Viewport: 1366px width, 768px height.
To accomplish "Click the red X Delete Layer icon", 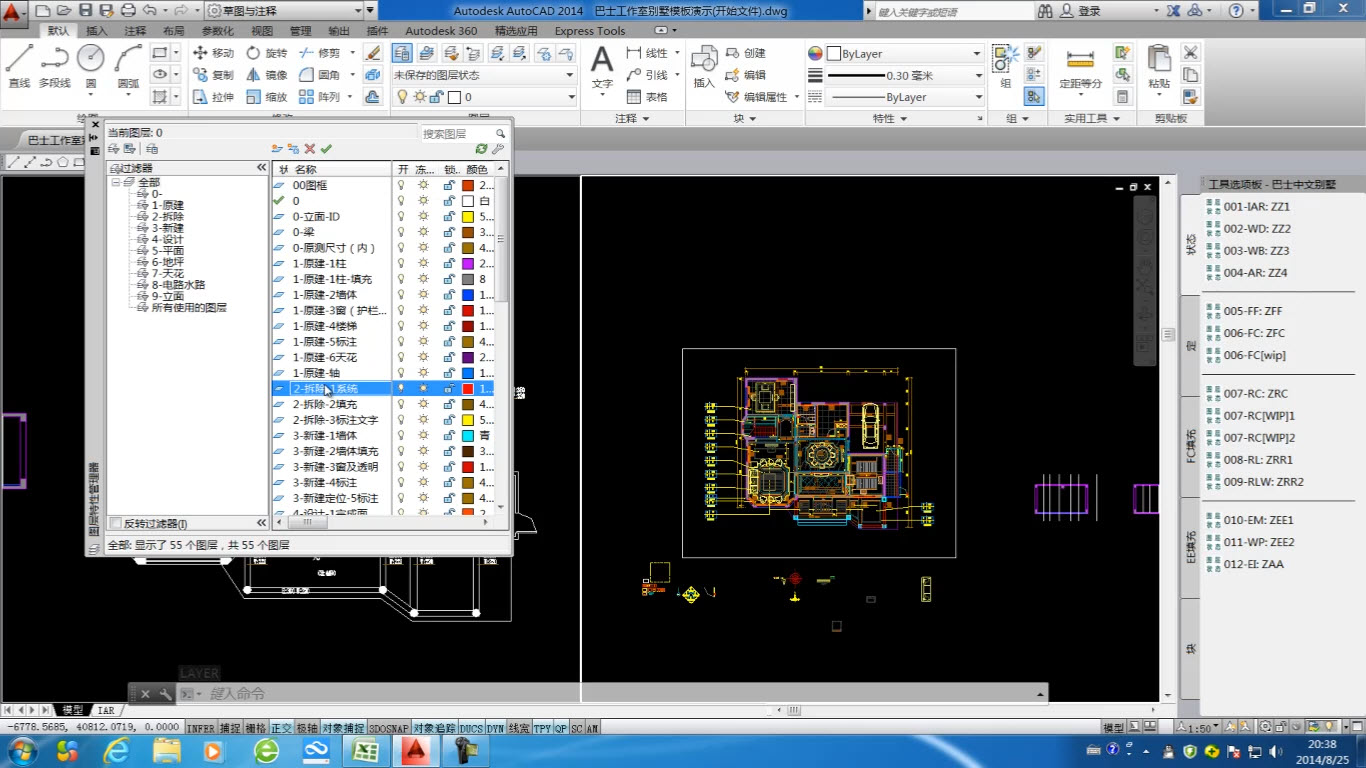I will pos(310,149).
